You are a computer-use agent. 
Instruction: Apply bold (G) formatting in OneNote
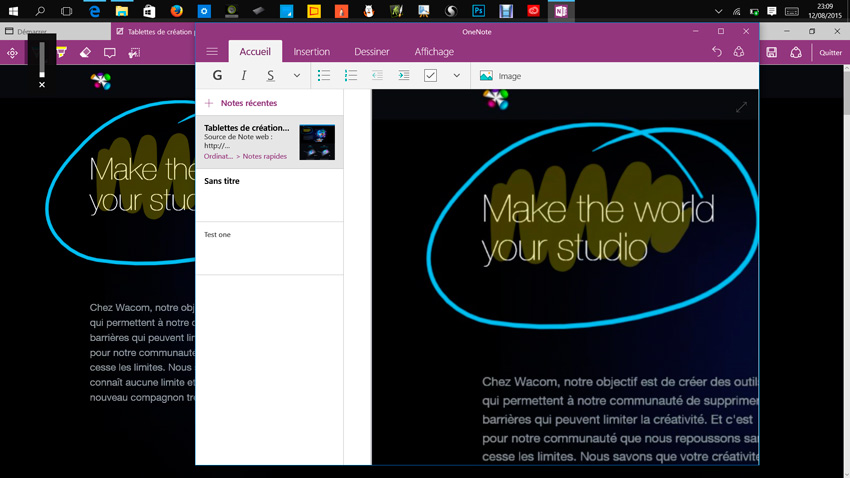point(217,75)
